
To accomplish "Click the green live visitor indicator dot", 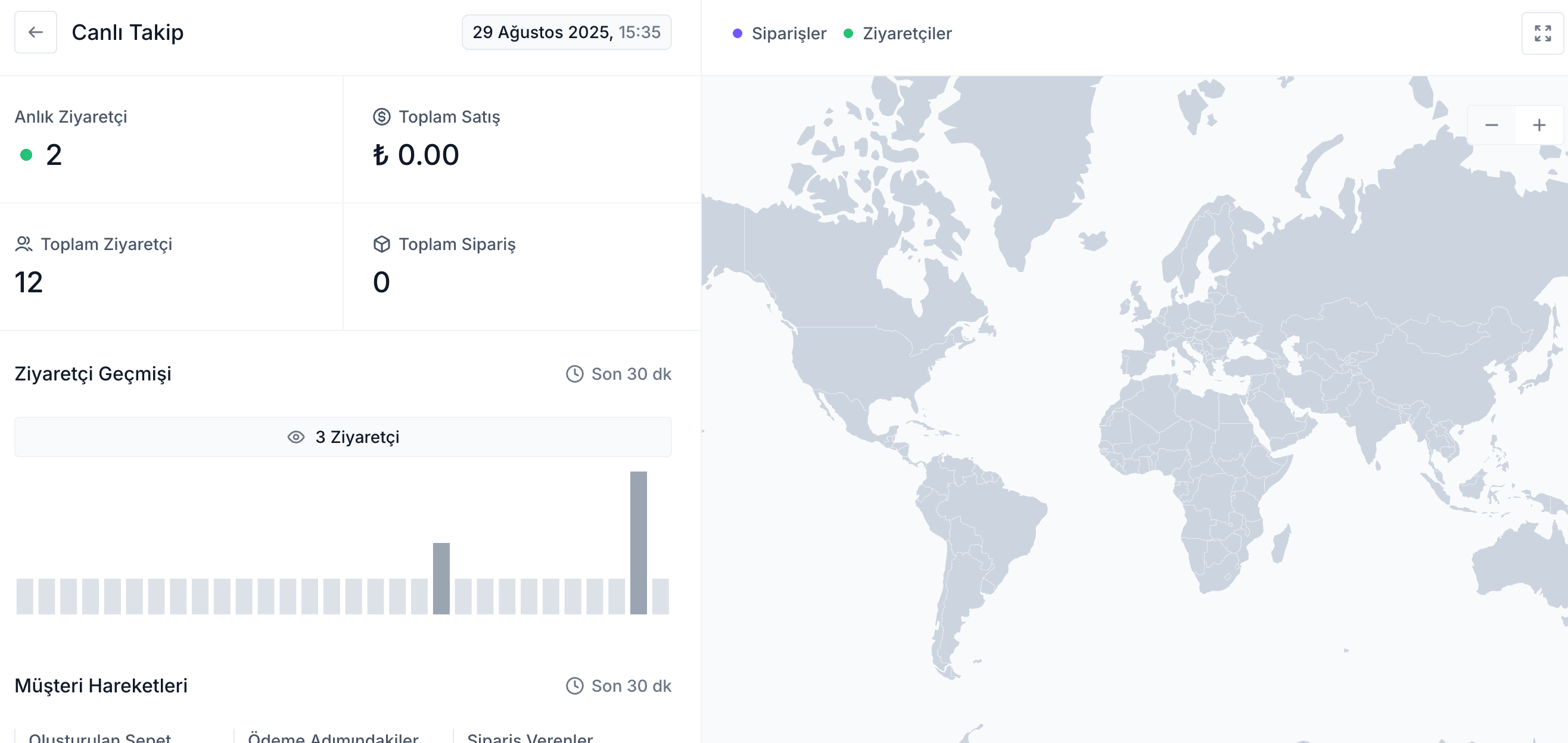I will click(26, 155).
